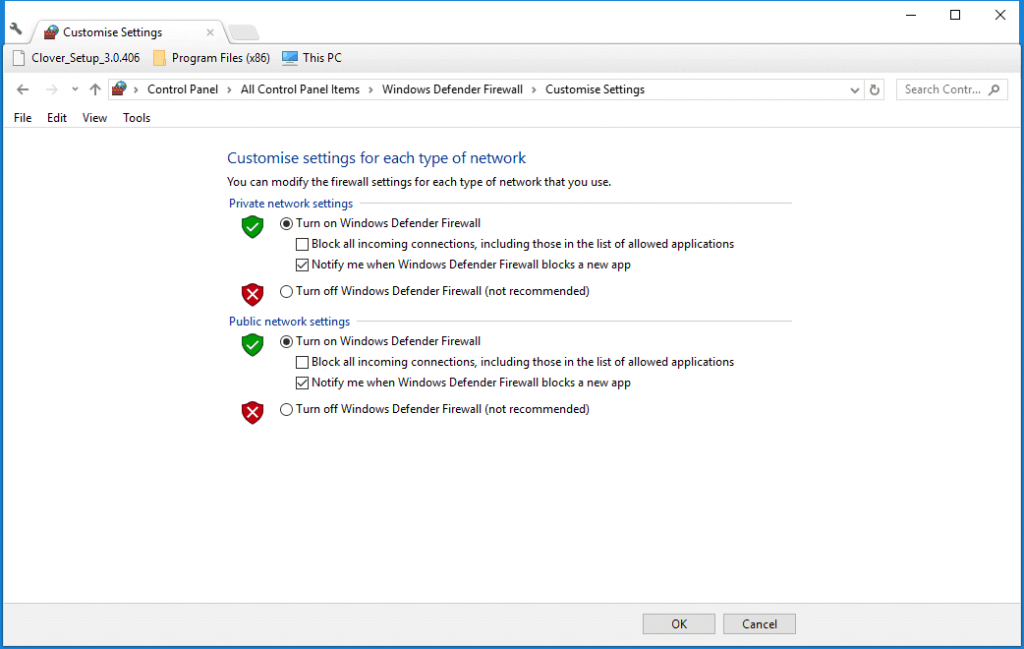Open Program Files (x86) bookmark folder
Screen dimensions: 1024x649
(x=211, y=58)
